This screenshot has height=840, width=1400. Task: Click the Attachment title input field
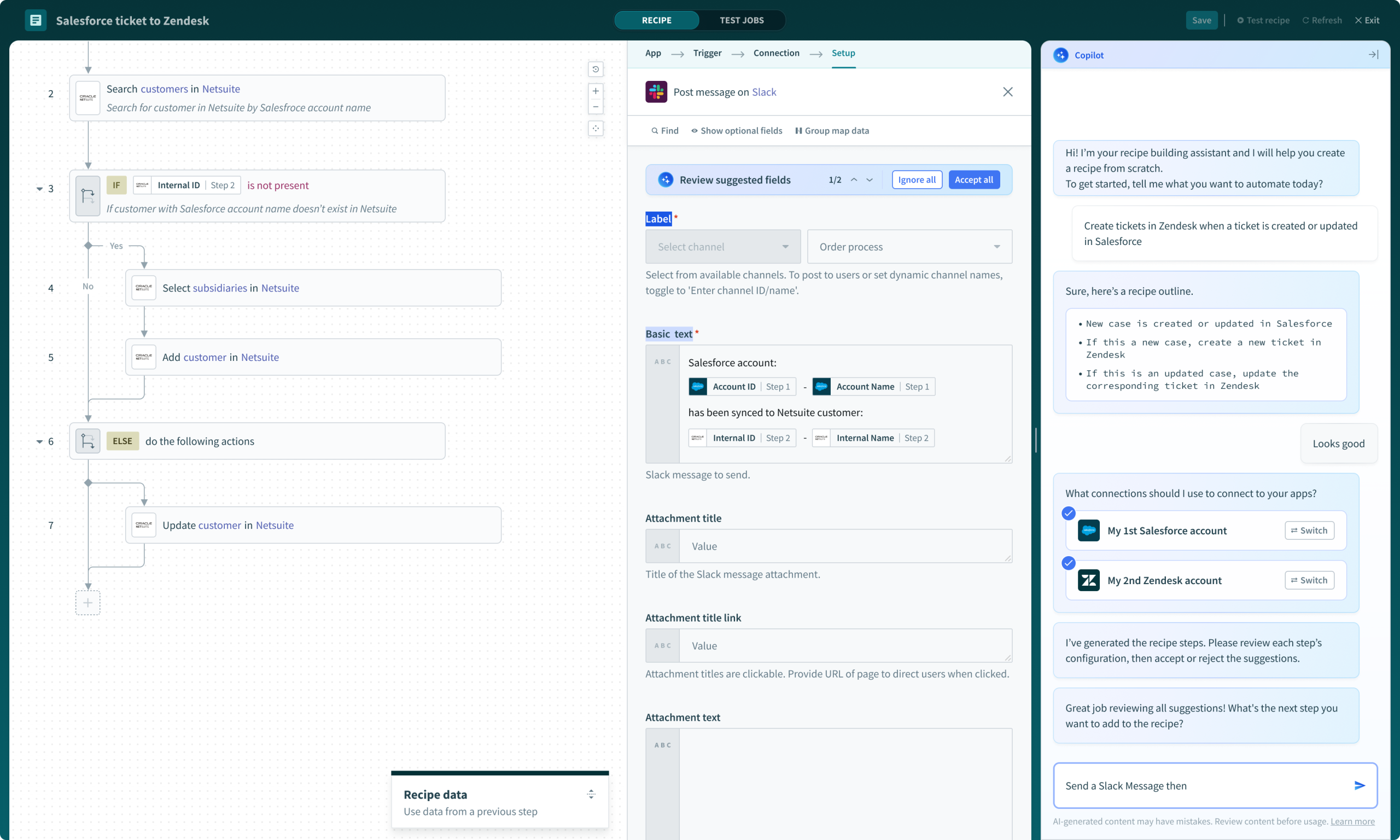pos(829,546)
